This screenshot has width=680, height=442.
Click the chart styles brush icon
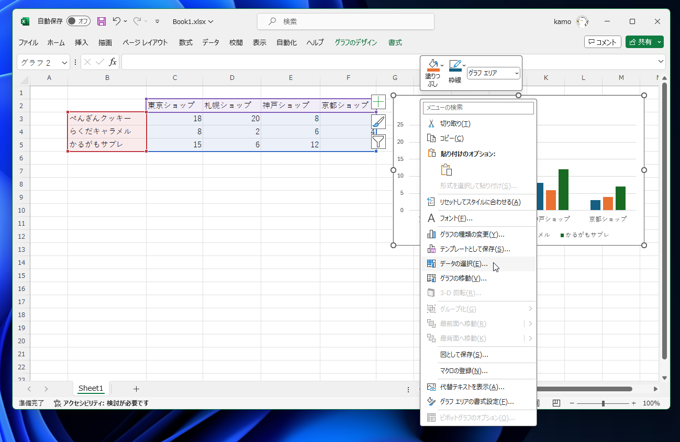click(379, 122)
